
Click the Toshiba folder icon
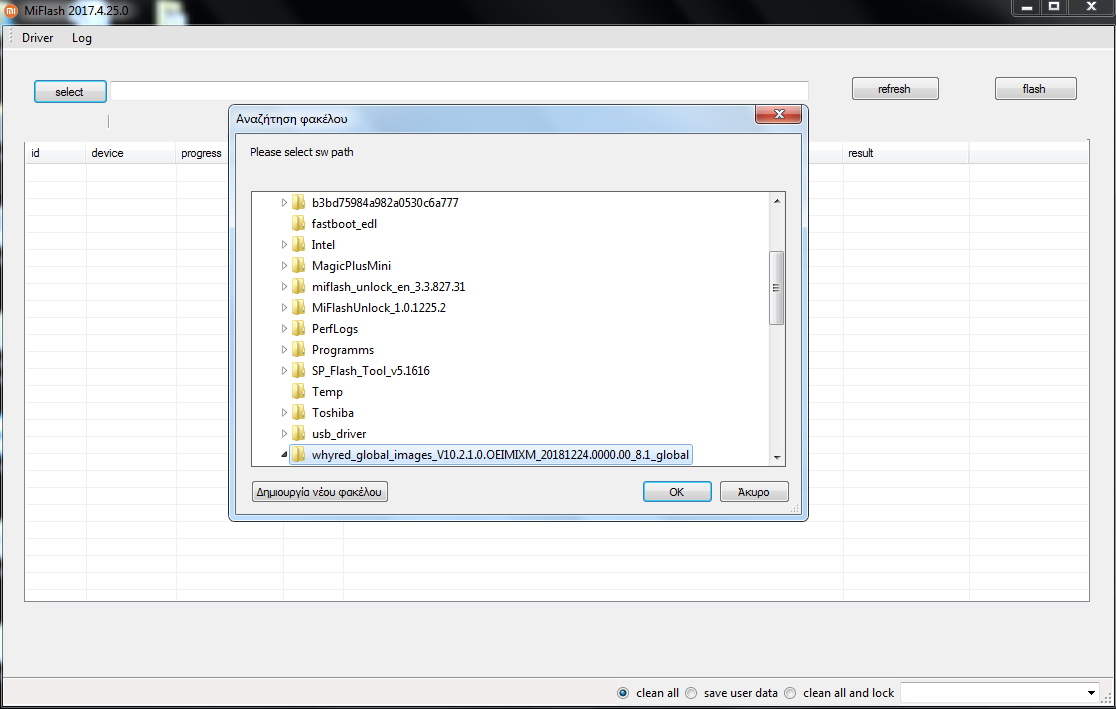click(x=299, y=412)
